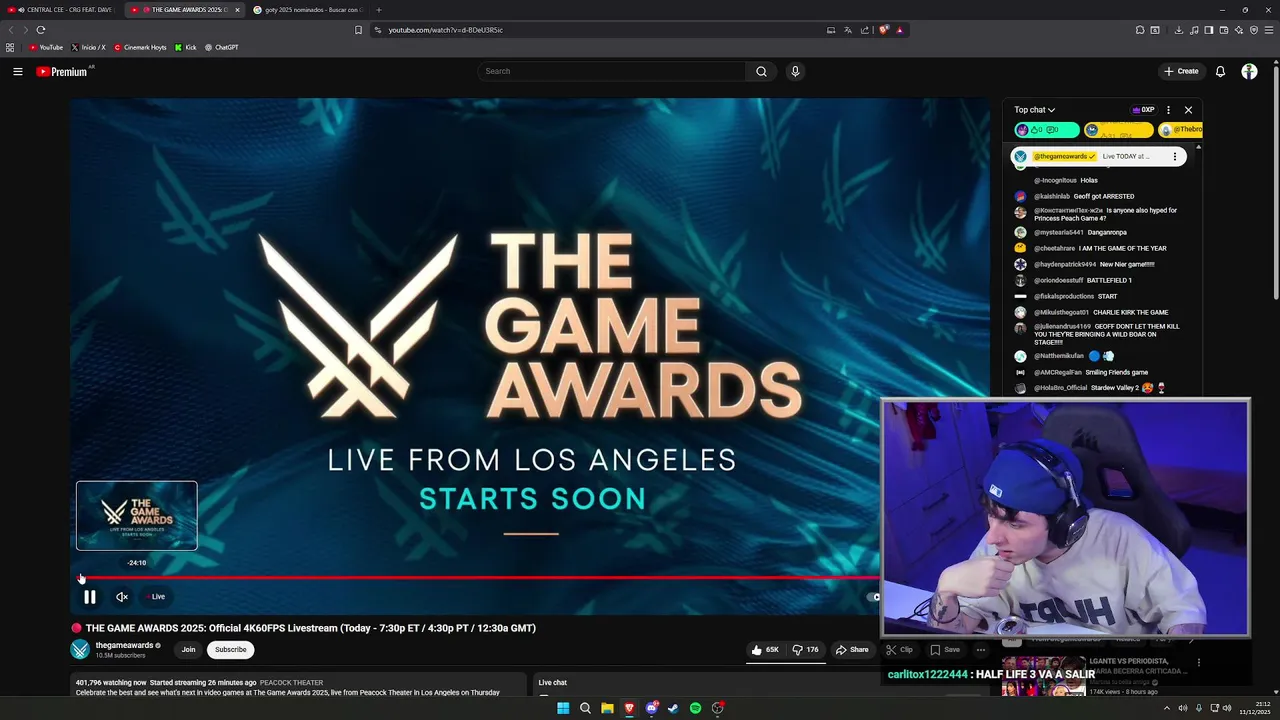Open the browser downloads icon
Screen dimensions: 1280x720
1179,30
